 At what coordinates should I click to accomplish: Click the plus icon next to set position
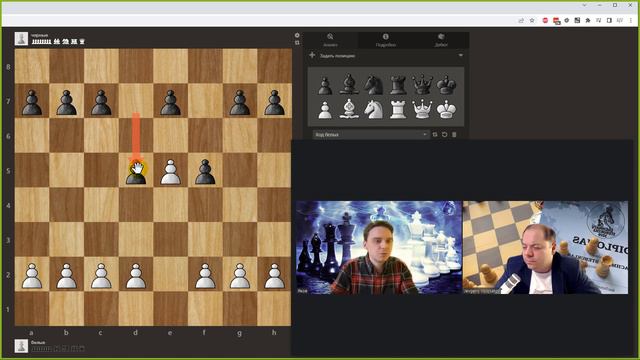click(312, 55)
